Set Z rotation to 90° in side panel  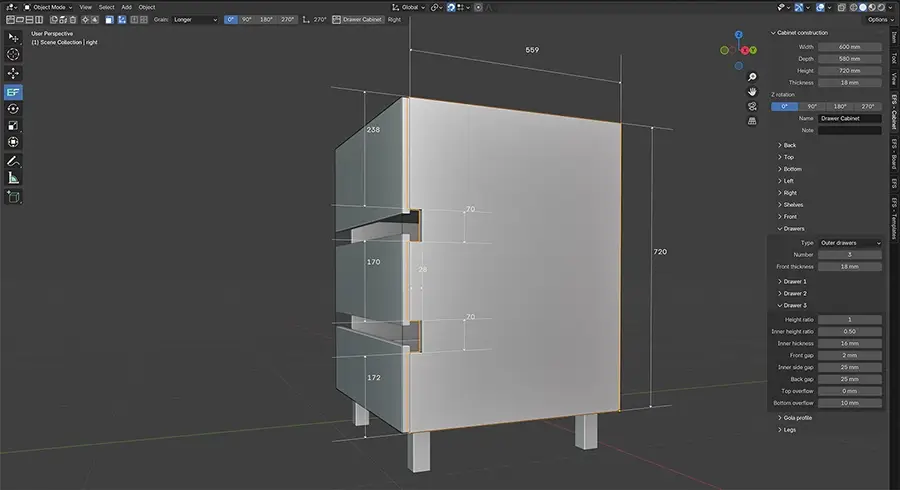click(812, 106)
